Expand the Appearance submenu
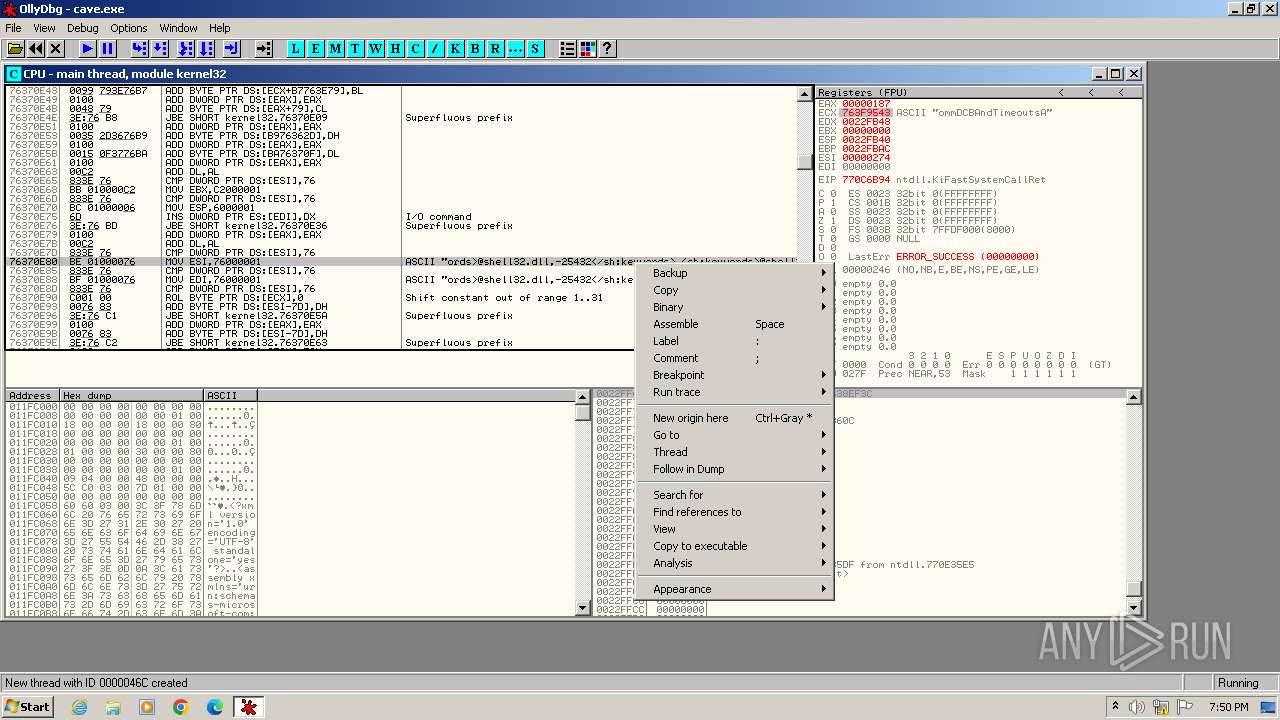 (x=735, y=589)
